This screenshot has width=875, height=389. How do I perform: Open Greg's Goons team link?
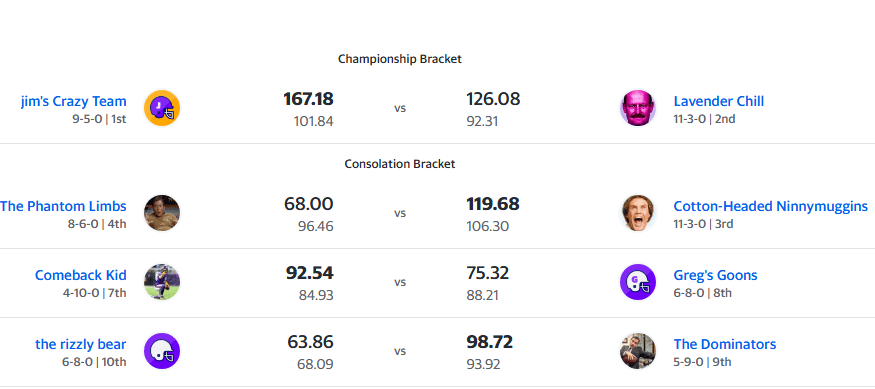coord(715,276)
